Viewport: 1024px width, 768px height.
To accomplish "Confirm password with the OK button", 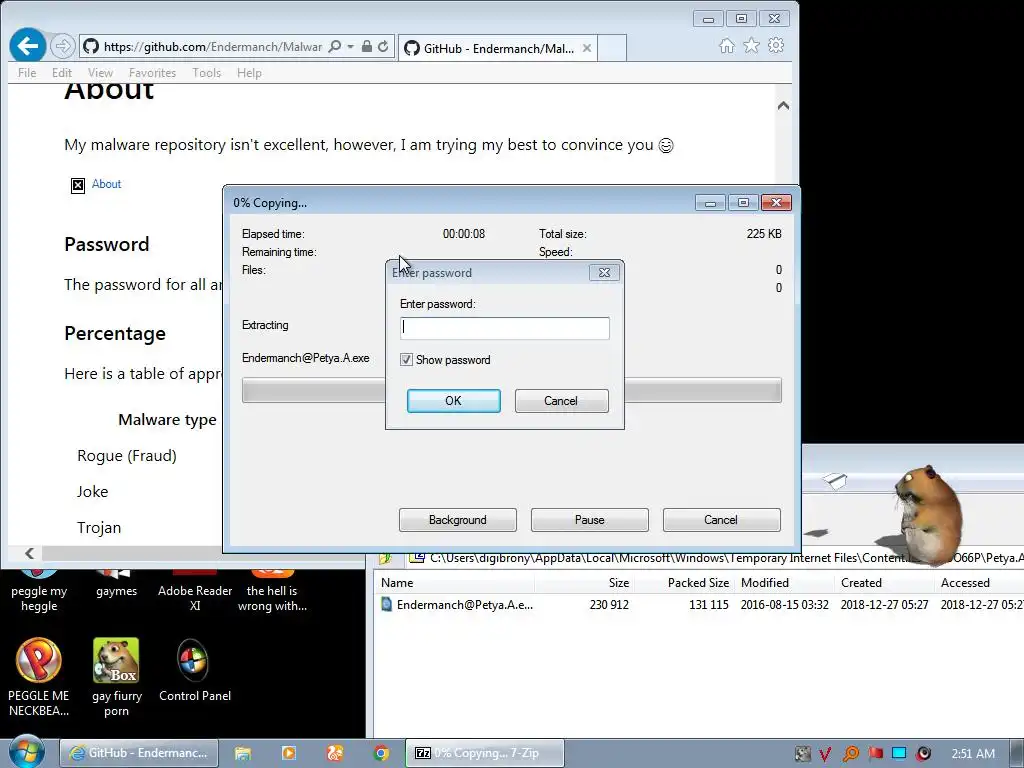I will [x=453, y=401].
